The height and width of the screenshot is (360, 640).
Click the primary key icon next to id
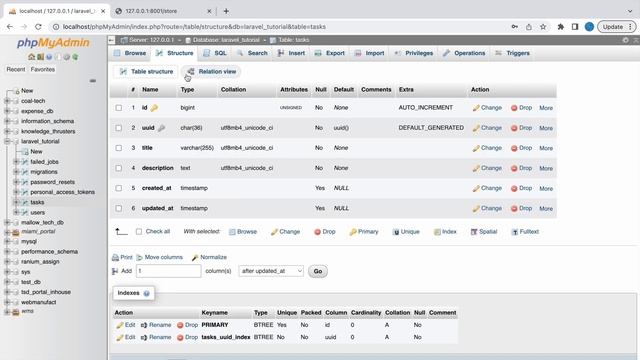154,108
